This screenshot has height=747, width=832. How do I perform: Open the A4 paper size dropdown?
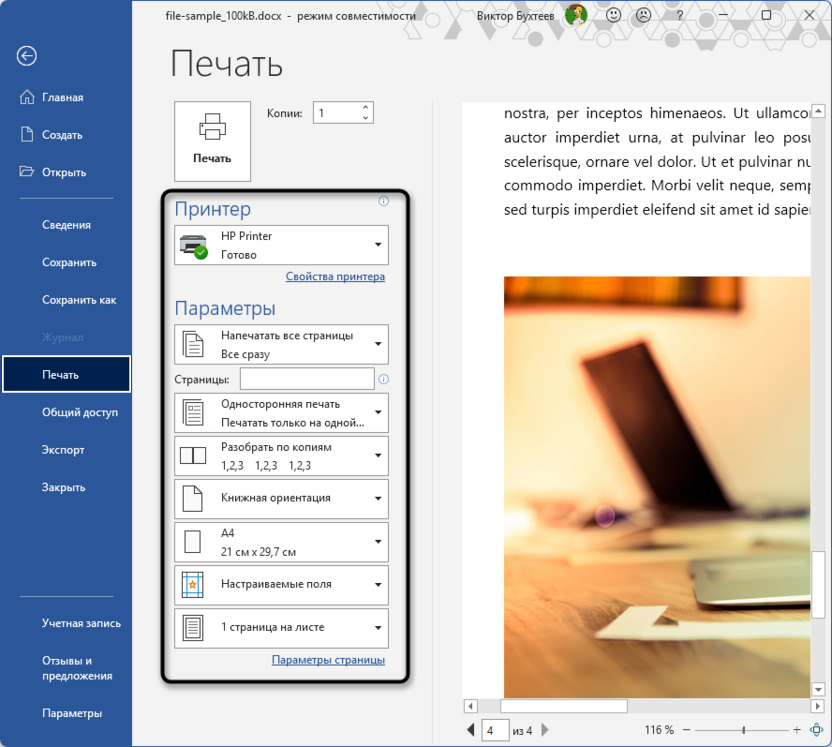pyautogui.click(x=281, y=542)
